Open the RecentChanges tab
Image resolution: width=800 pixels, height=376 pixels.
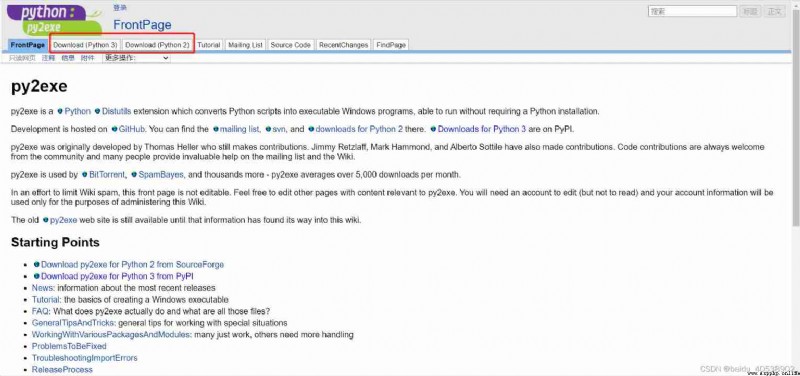343,45
